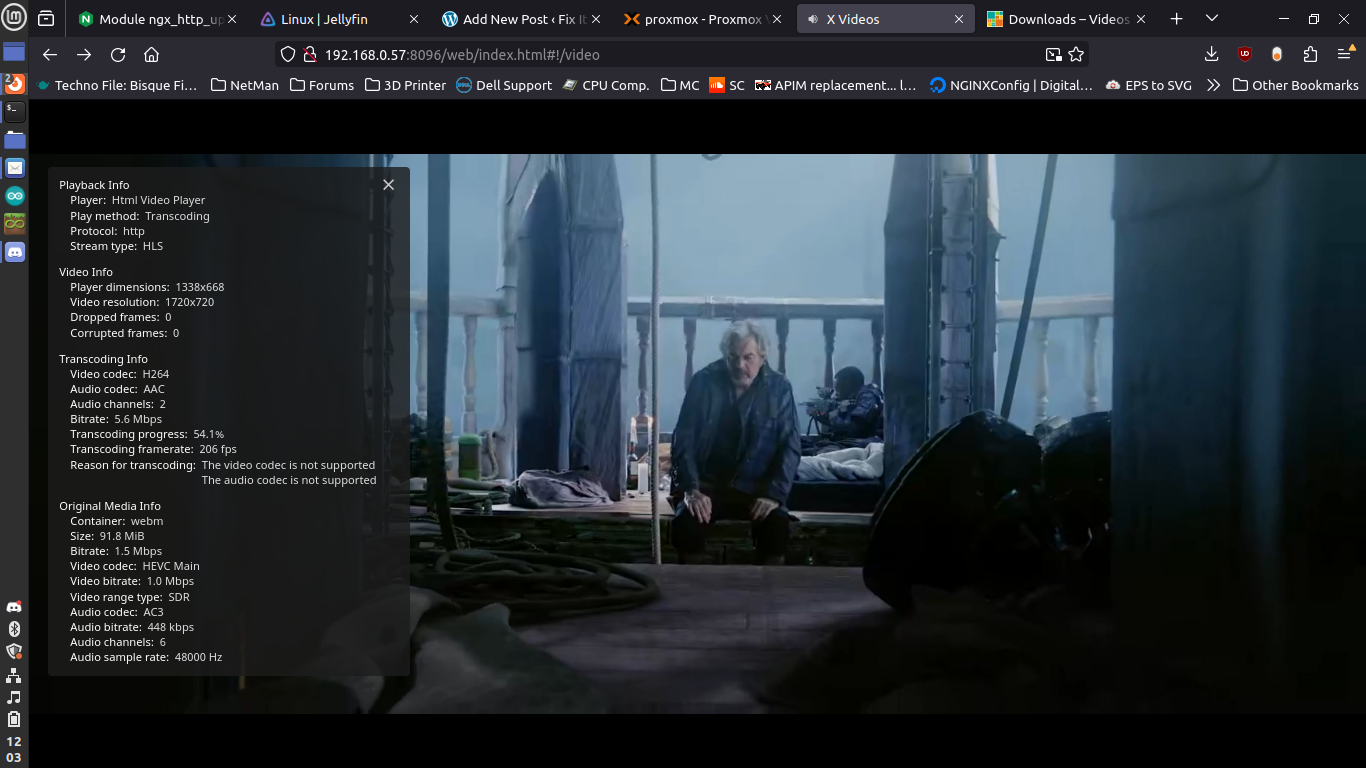Open the mail client panel icon
This screenshot has height=768, width=1366.
14,167
